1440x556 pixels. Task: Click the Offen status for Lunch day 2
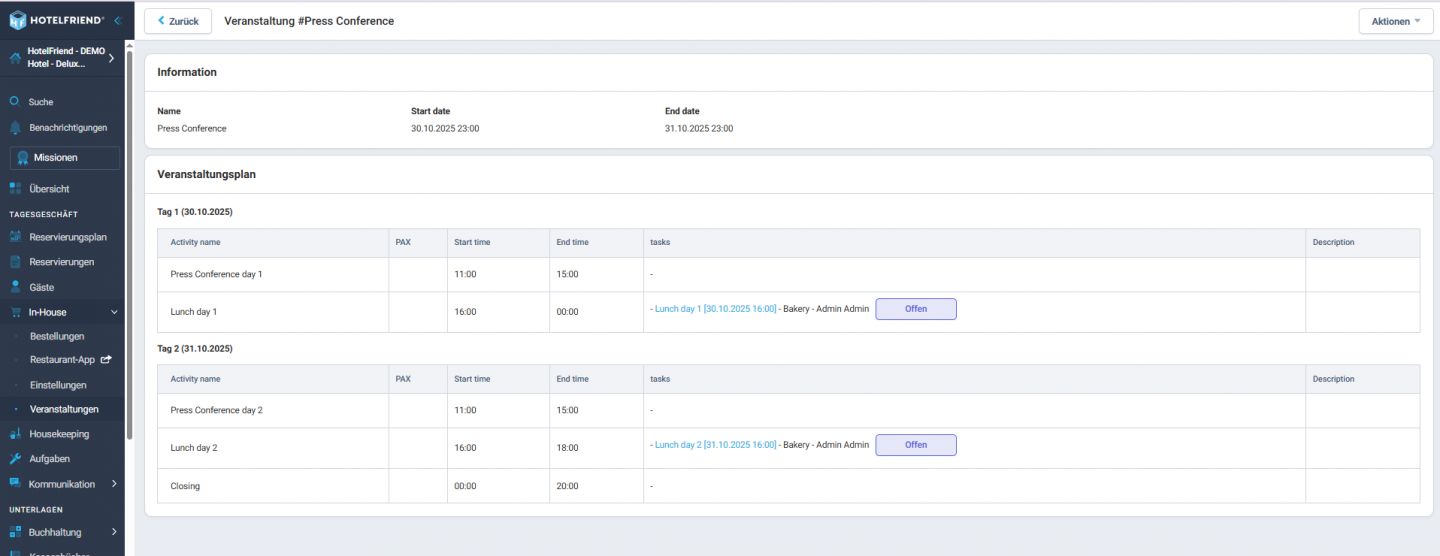pos(915,445)
